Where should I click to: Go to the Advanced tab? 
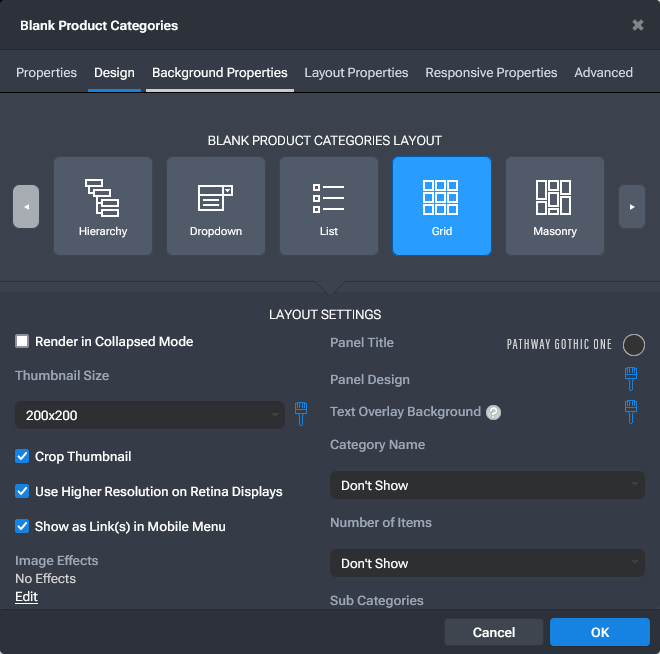(x=603, y=73)
